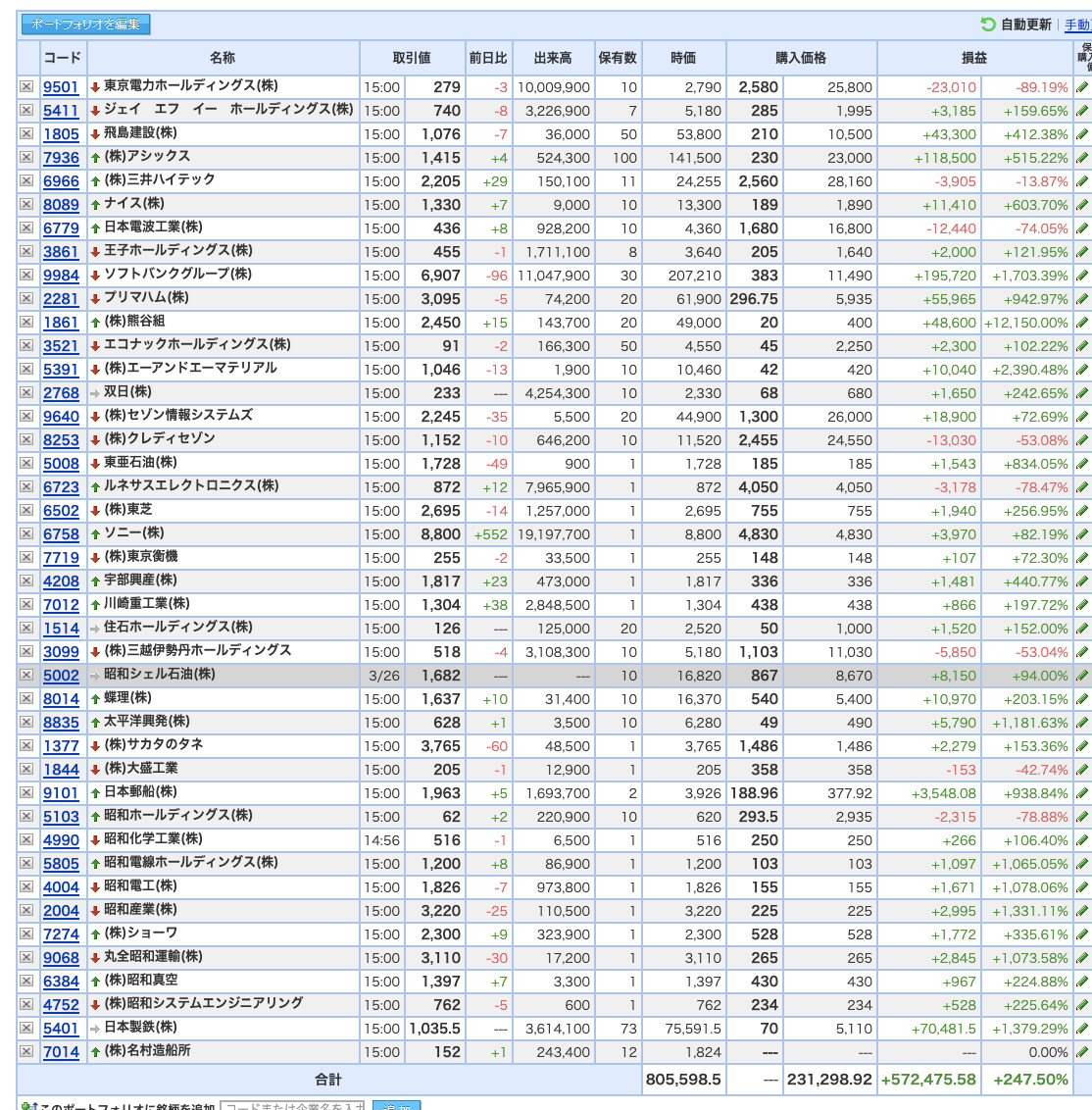Click the 名称 column header
The width and height of the screenshot is (1092, 1110).
(223, 58)
